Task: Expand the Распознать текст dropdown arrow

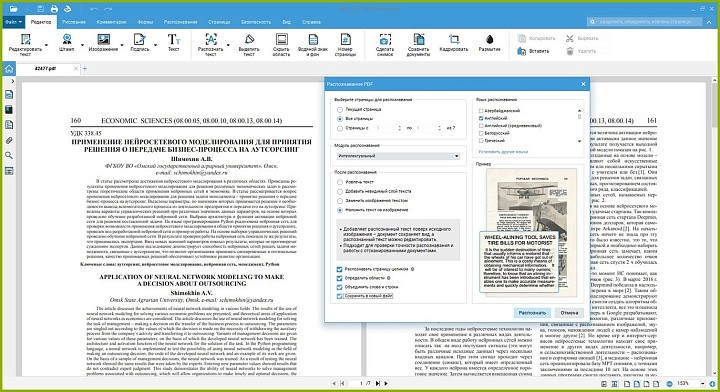Action: point(228,45)
